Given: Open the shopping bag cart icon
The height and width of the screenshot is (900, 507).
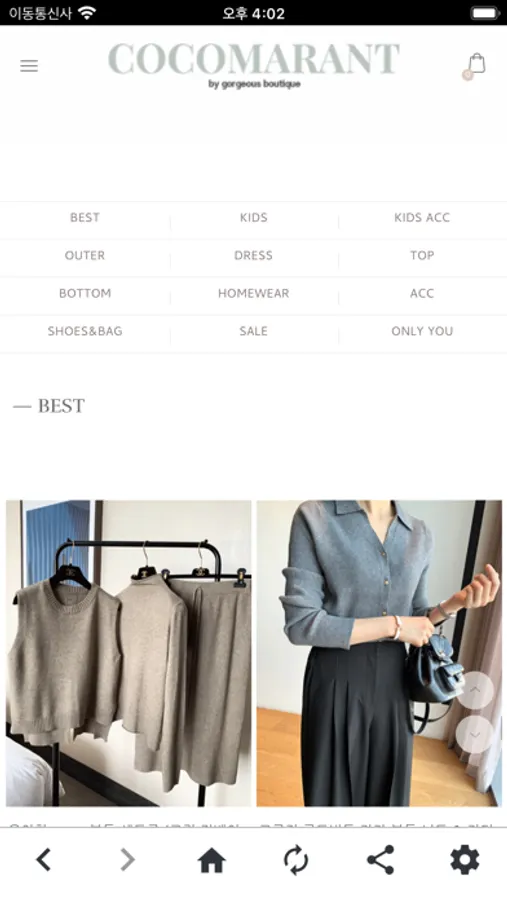Looking at the screenshot, I should pyautogui.click(x=476, y=63).
